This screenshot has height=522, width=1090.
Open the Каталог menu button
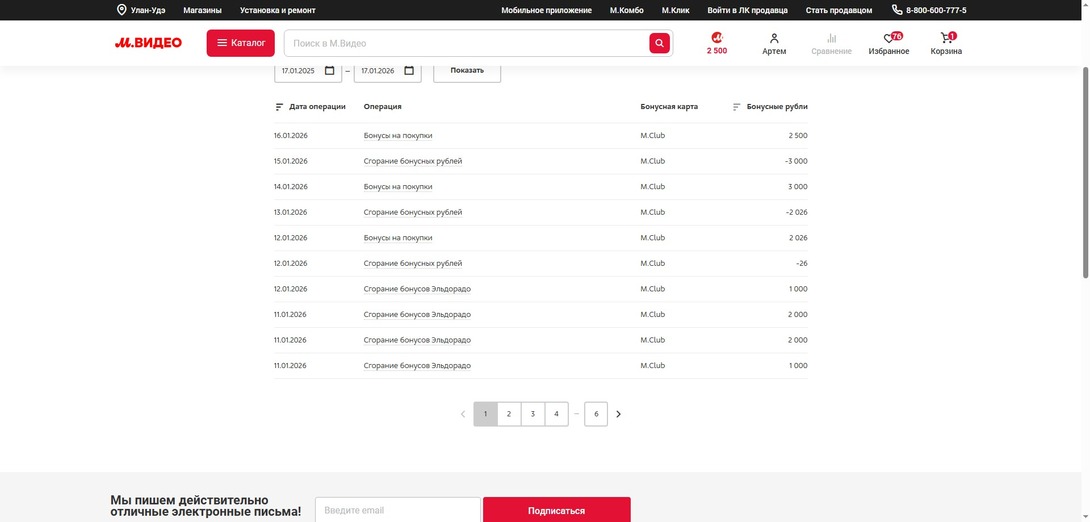click(x=241, y=43)
